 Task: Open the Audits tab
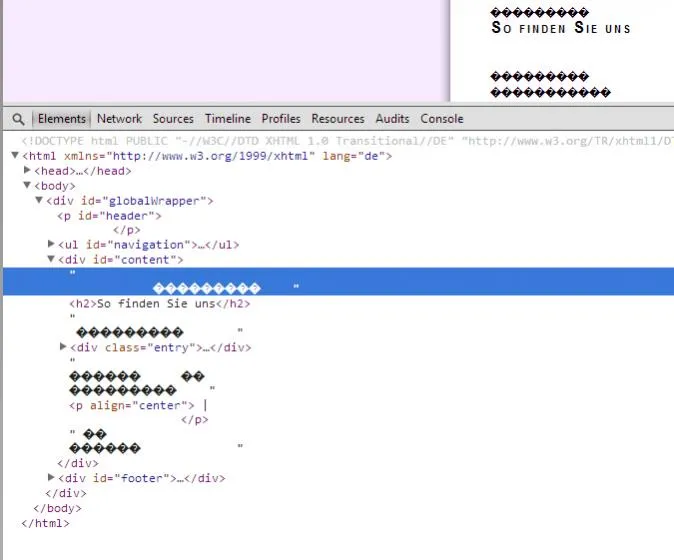coord(392,119)
